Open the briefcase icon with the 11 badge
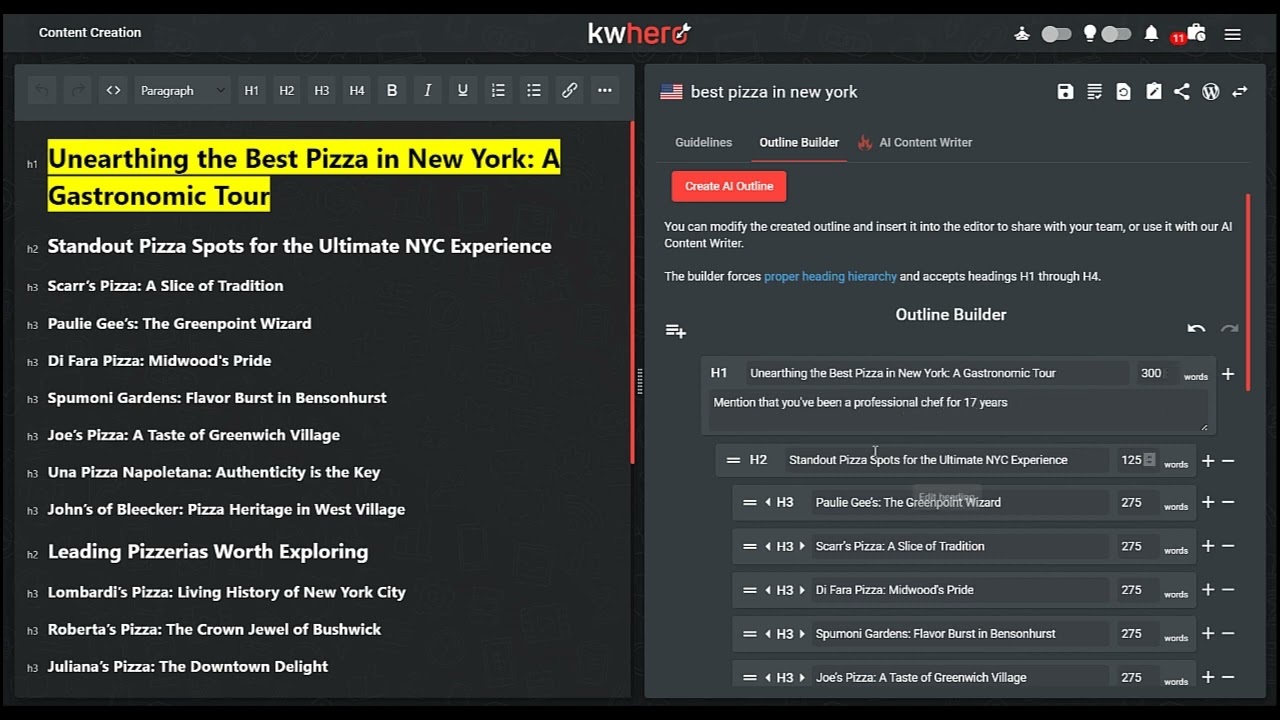Viewport: 1280px width, 720px height. click(1195, 32)
